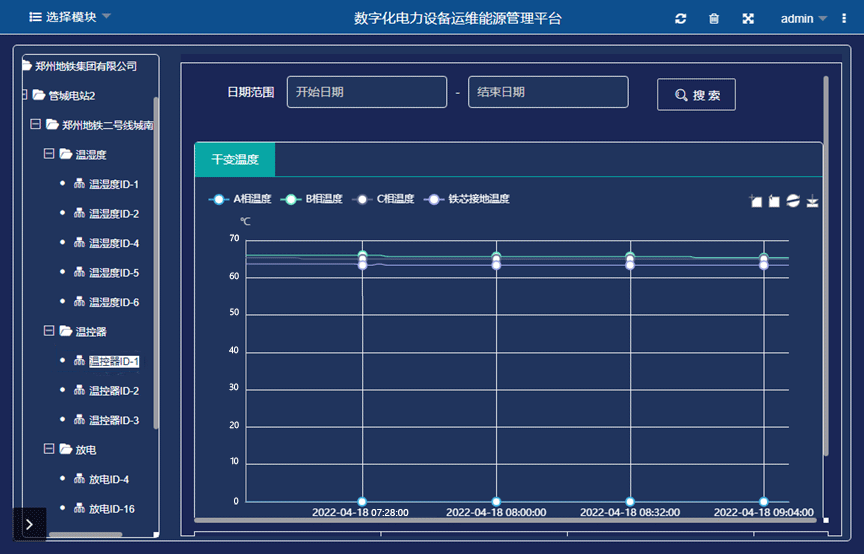Select 温湿度ID-6 in the tree
Screen dimensions: 864x554
point(114,302)
